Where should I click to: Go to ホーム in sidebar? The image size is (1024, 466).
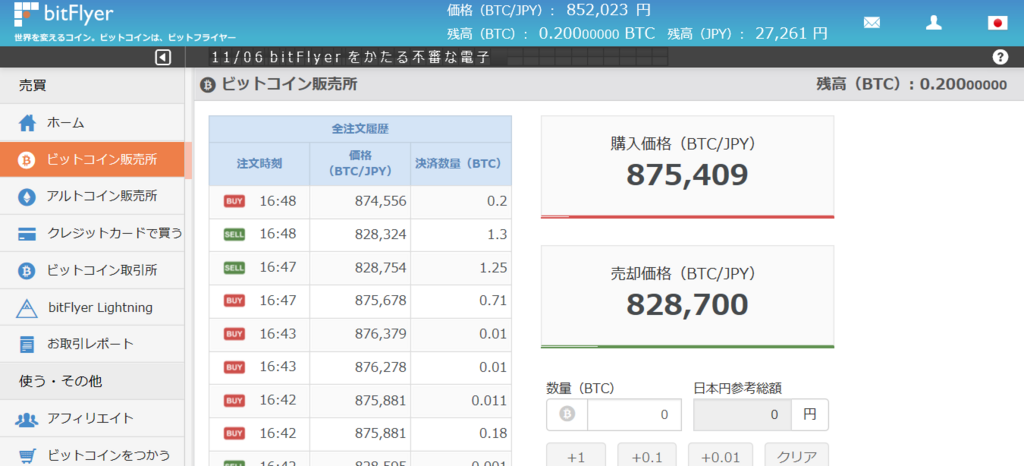(x=92, y=123)
